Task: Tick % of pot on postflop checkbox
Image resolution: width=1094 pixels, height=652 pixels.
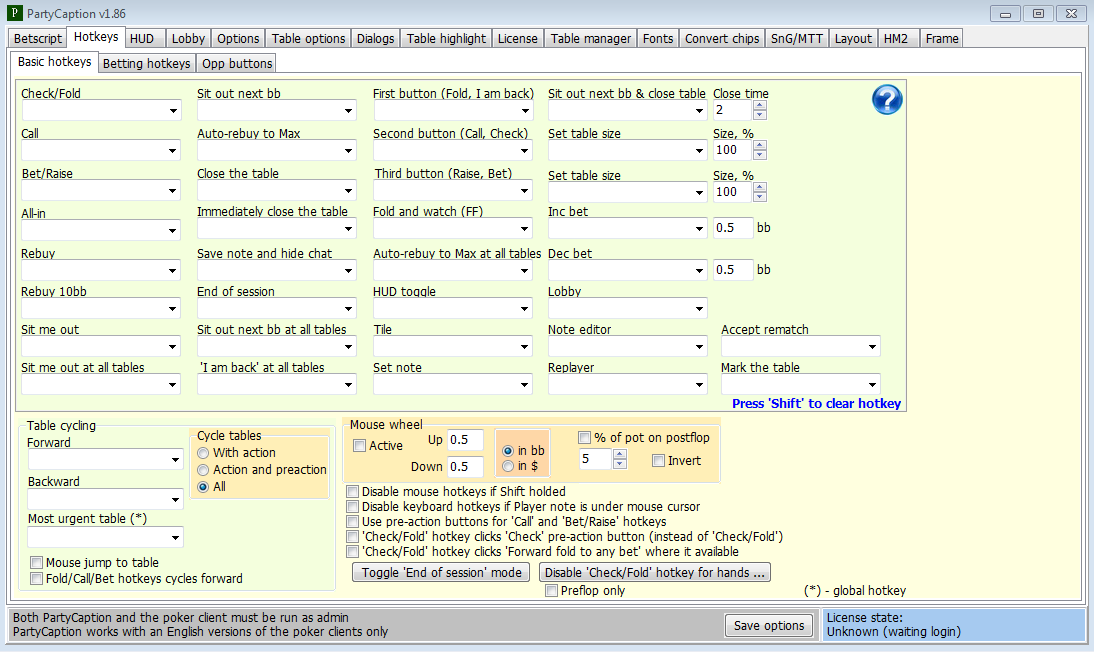Action: 585,438
